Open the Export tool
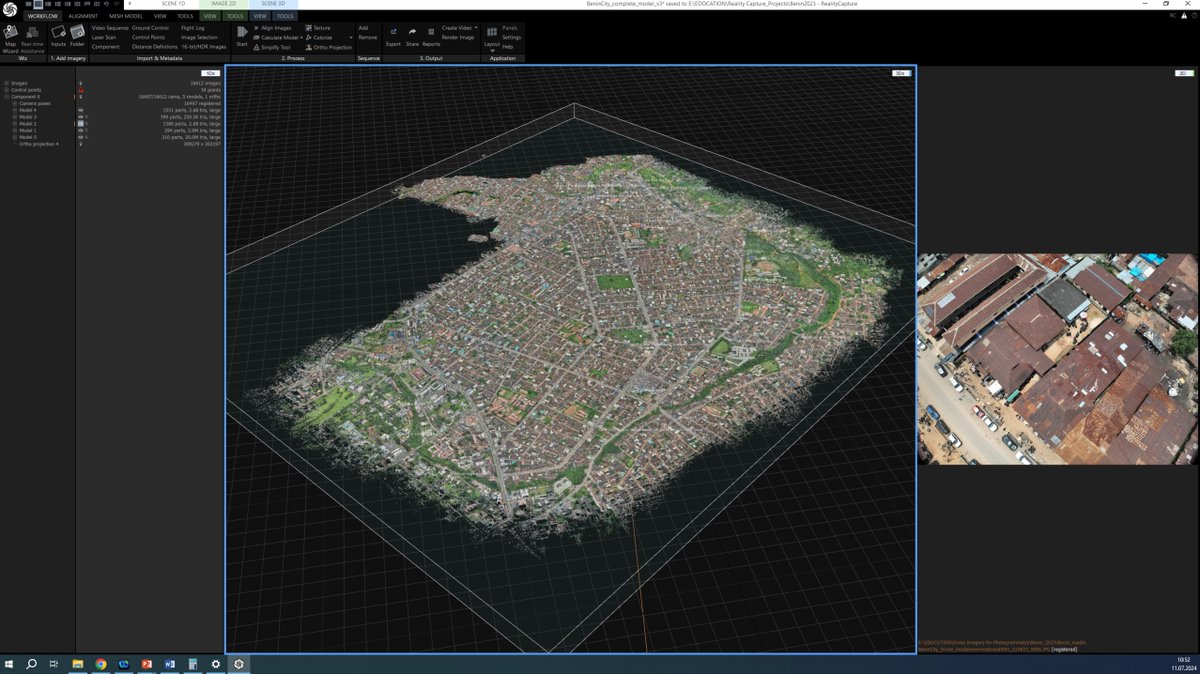Viewport: 1200px width, 674px height. click(x=393, y=37)
